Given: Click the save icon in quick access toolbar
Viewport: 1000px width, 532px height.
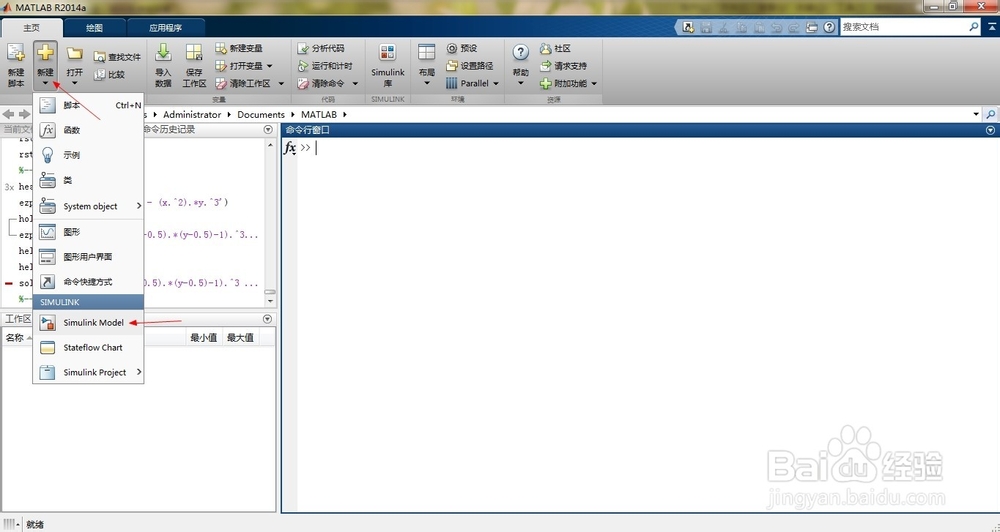Looking at the screenshot, I should pyautogui.click(x=706, y=27).
